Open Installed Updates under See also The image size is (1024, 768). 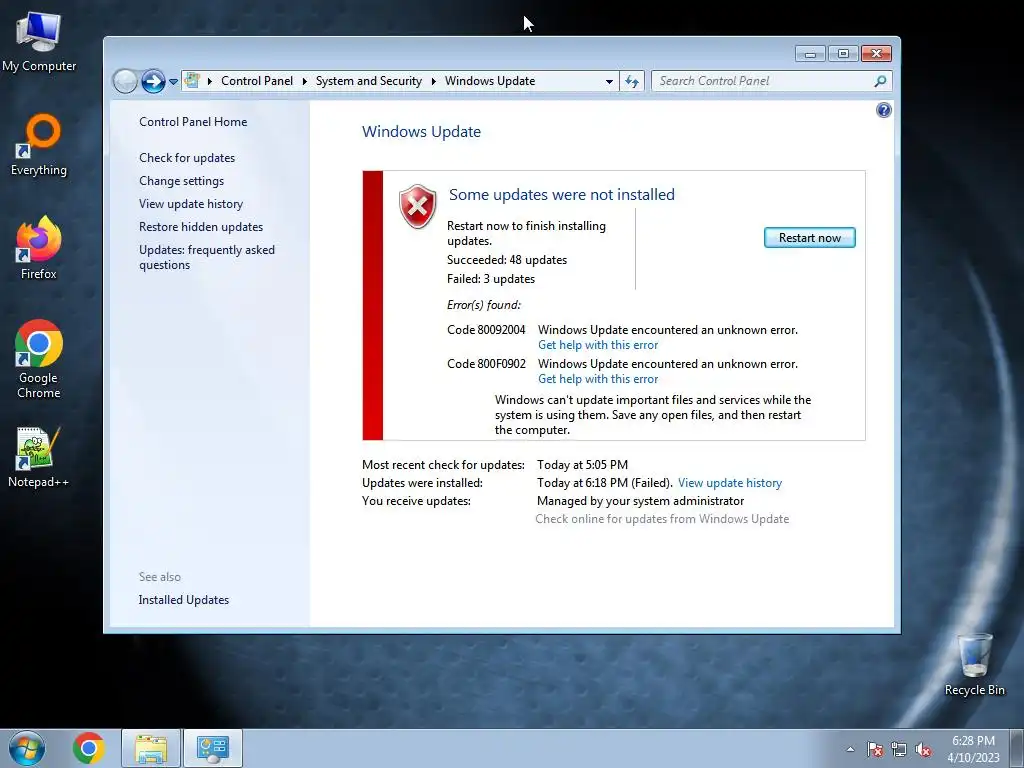pos(184,600)
